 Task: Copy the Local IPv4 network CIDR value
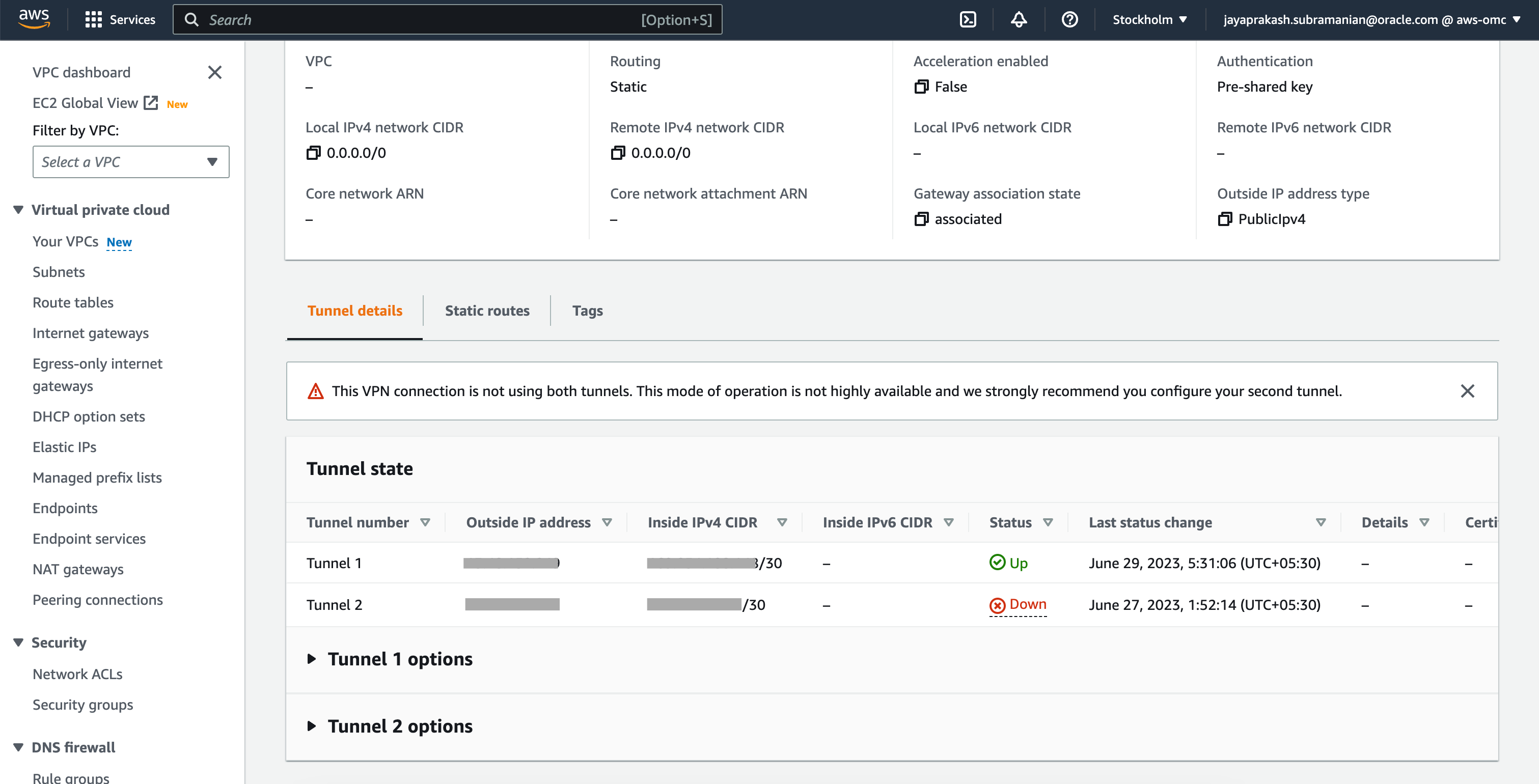click(313, 152)
